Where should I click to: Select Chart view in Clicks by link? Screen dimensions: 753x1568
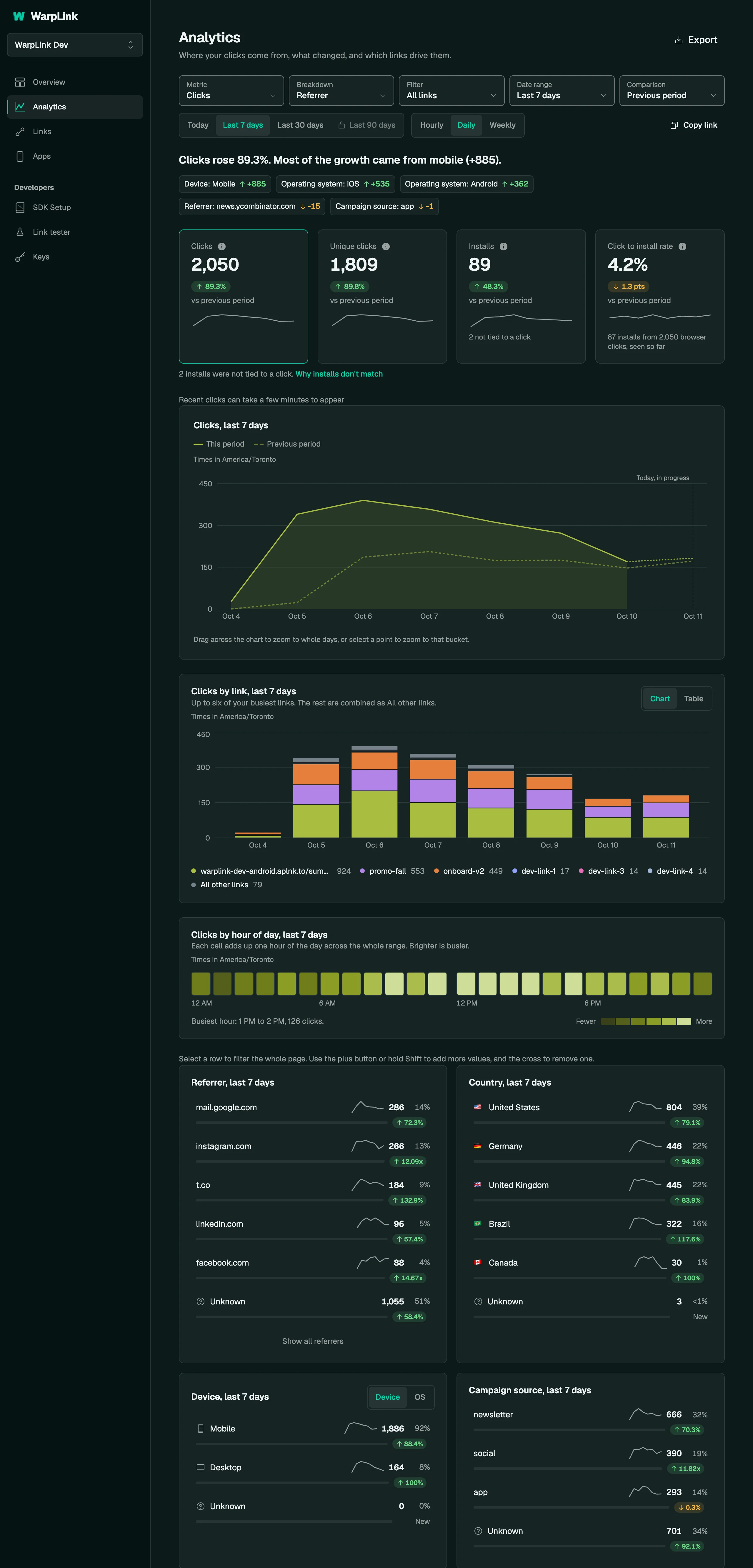660,699
